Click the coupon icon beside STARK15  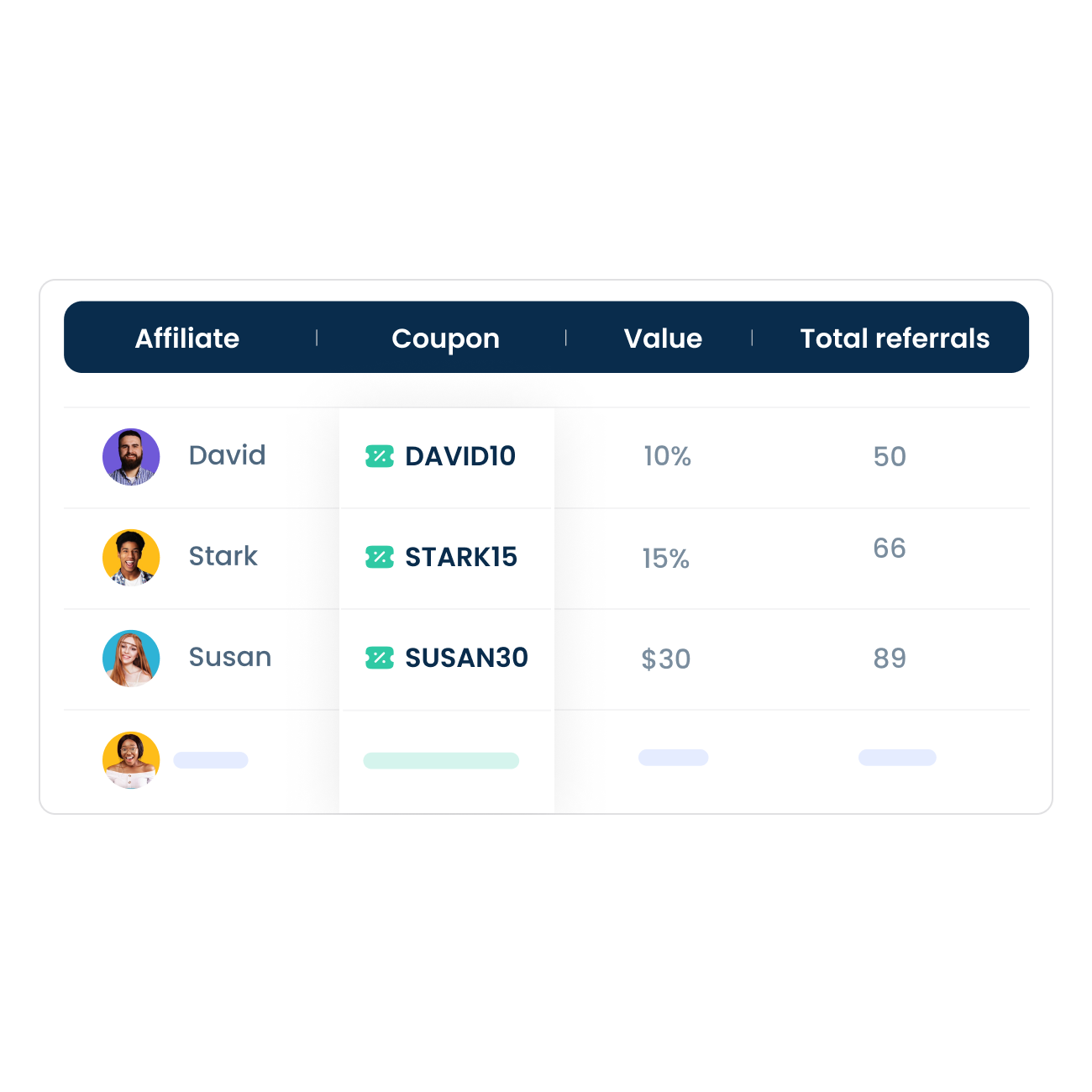[x=380, y=557]
